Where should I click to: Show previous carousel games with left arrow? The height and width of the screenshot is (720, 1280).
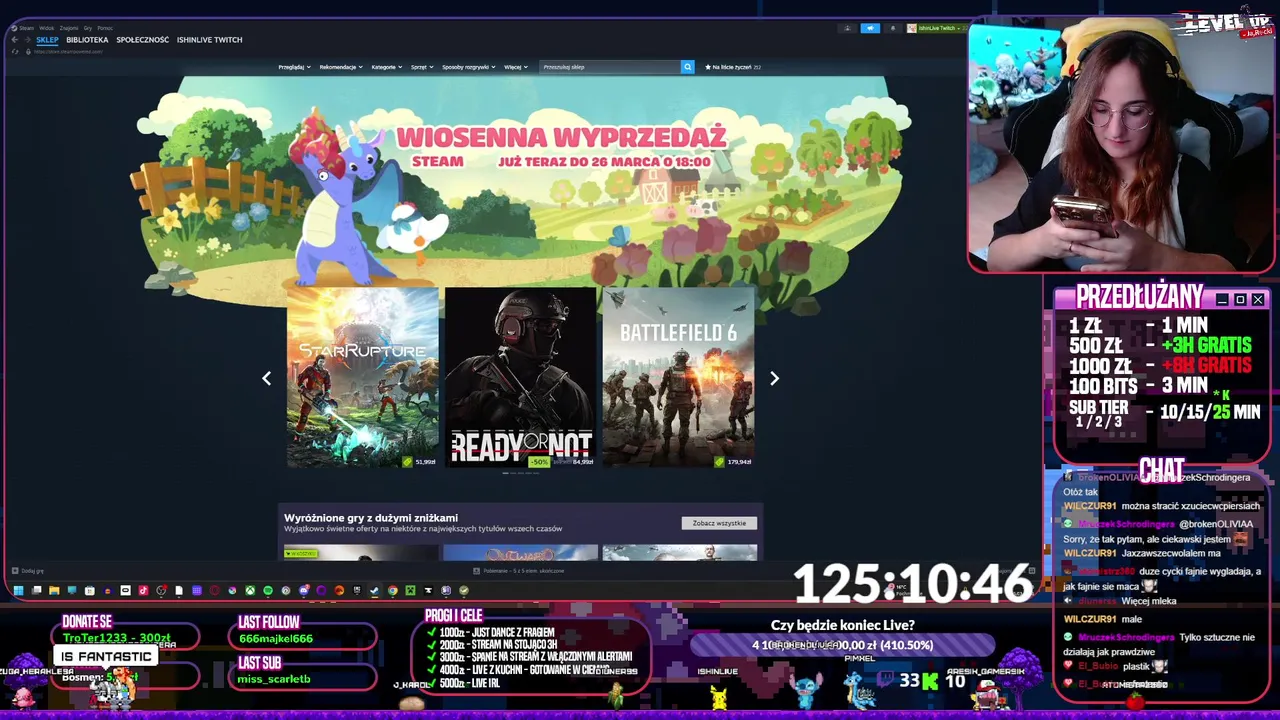point(266,378)
